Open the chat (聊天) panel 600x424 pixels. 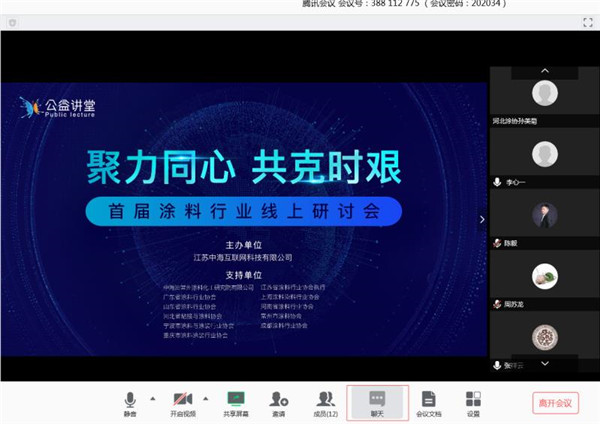point(377,403)
